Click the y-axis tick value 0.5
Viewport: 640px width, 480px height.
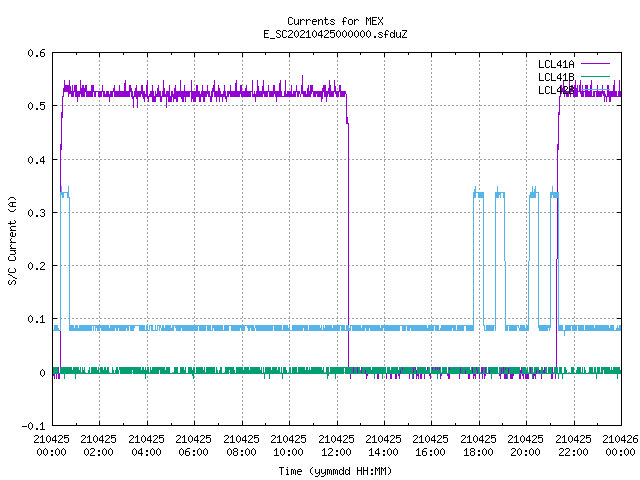click(36, 106)
